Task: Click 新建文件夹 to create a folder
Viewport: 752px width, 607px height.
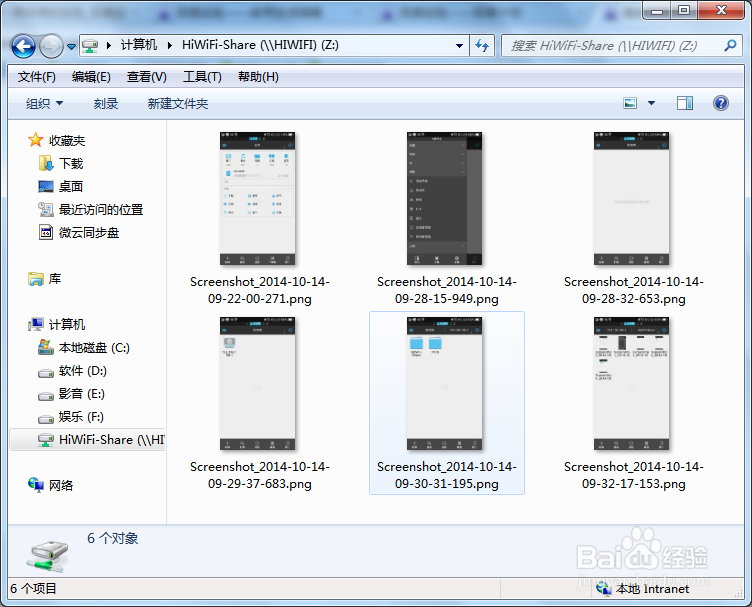Action: pyautogui.click(x=178, y=104)
